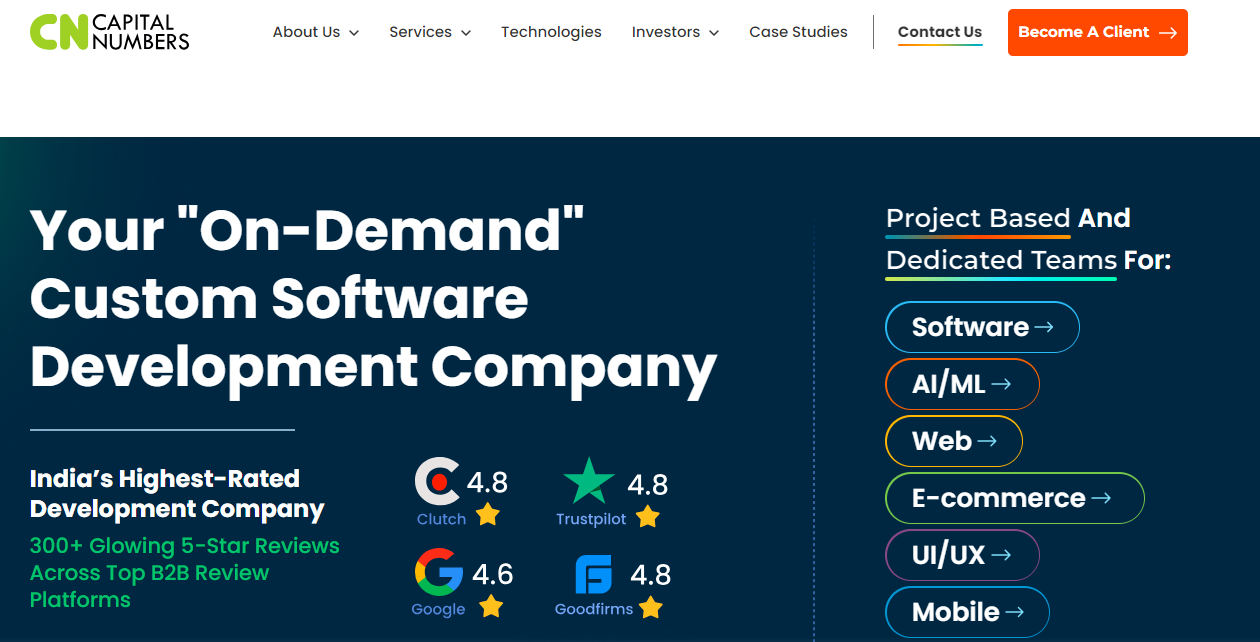Go to the Contact Us page
The image size is (1260, 642).
940,32
